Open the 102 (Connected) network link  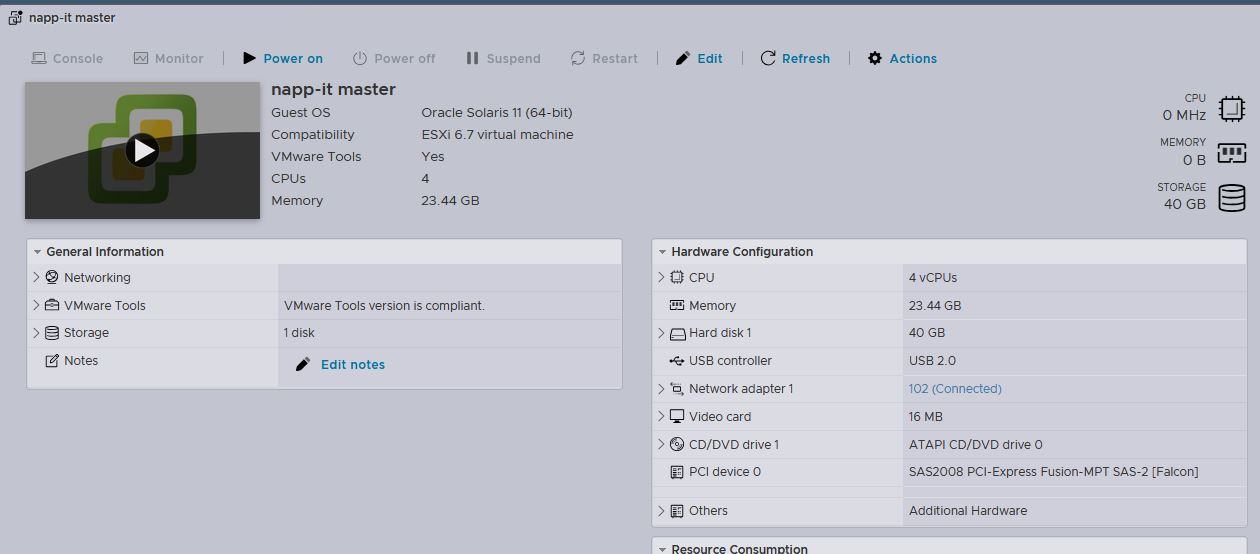tap(955, 389)
